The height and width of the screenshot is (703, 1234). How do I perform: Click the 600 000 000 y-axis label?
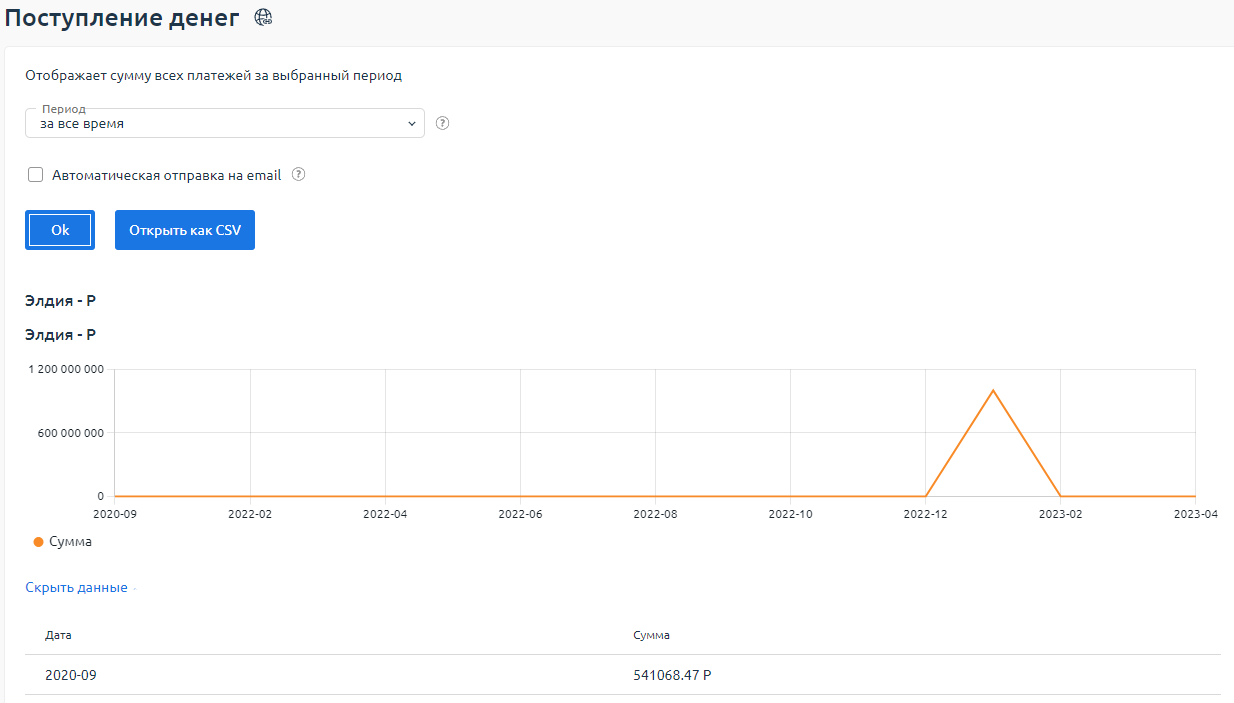tap(66, 433)
